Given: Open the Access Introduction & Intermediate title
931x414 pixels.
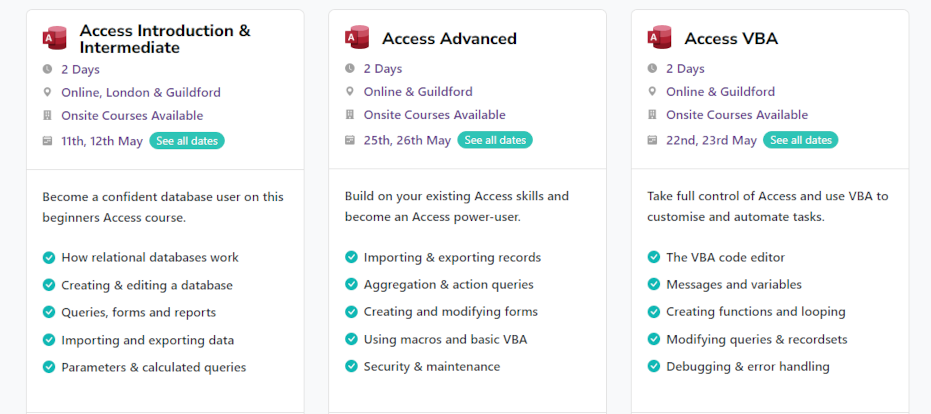Looking at the screenshot, I should [165, 39].
